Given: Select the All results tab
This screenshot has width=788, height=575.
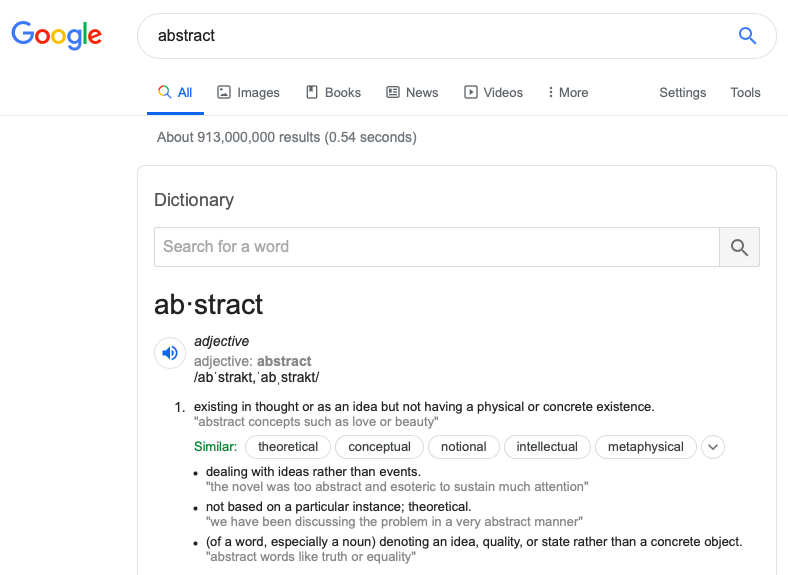Looking at the screenshot, I should pyautogui.click(x=175, y=92).
